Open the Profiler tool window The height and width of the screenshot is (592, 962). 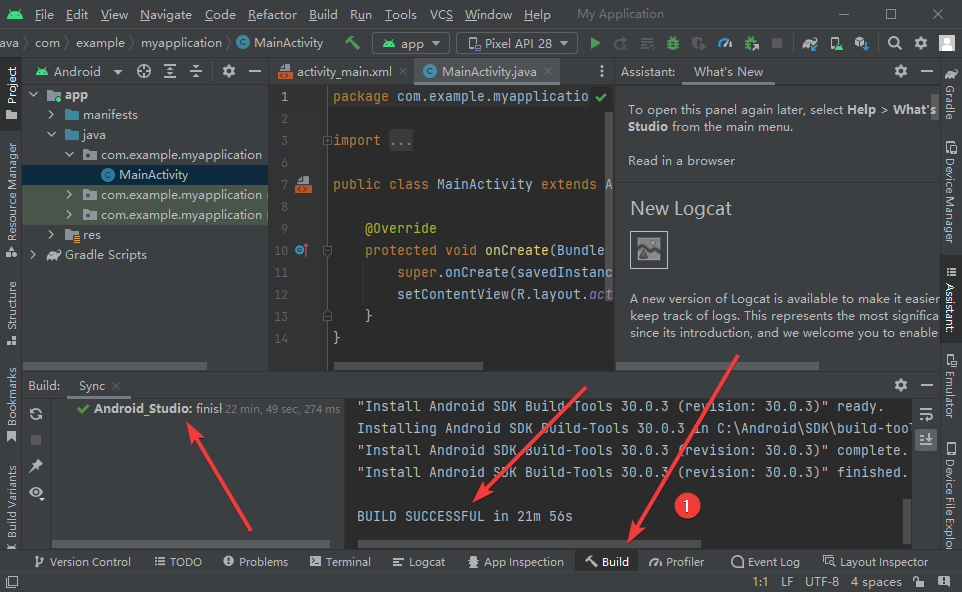coord(677,561)
